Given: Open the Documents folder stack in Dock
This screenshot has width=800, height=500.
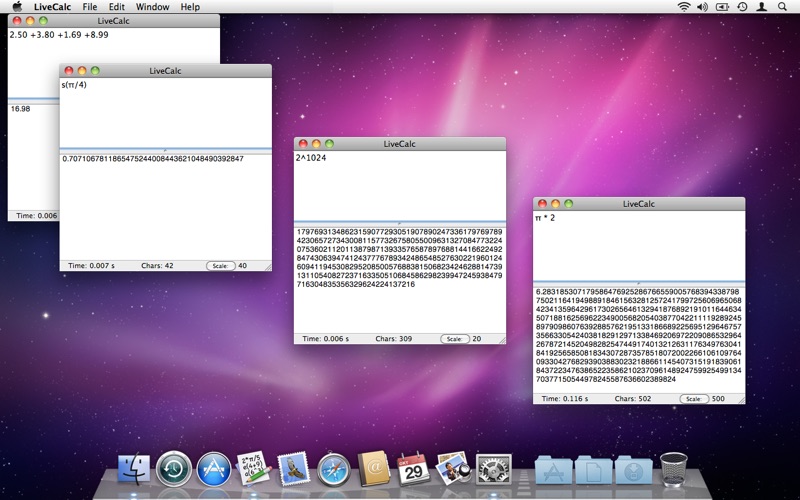Looking at the screenshot, I should tap(593, 470).
